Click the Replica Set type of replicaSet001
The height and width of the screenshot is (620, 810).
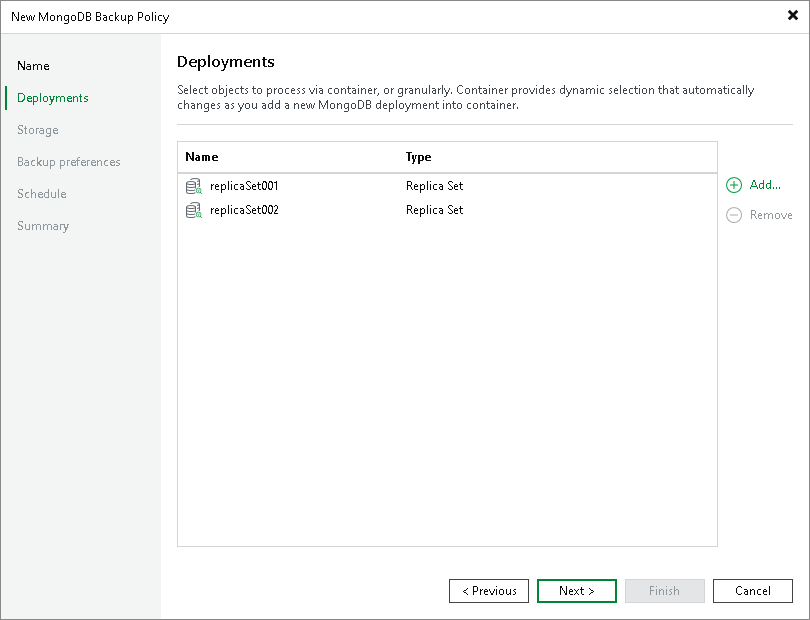434,186
